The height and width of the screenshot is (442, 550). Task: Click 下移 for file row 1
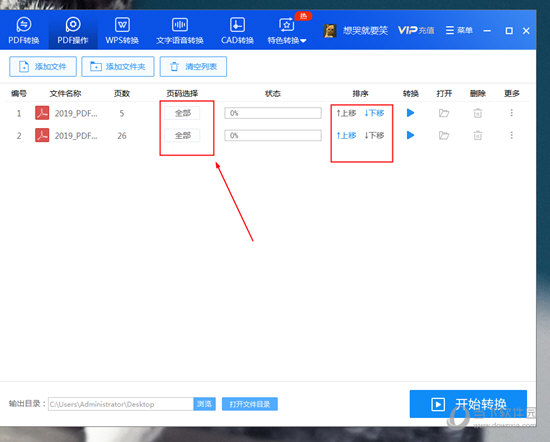click(x=374, y=113)
